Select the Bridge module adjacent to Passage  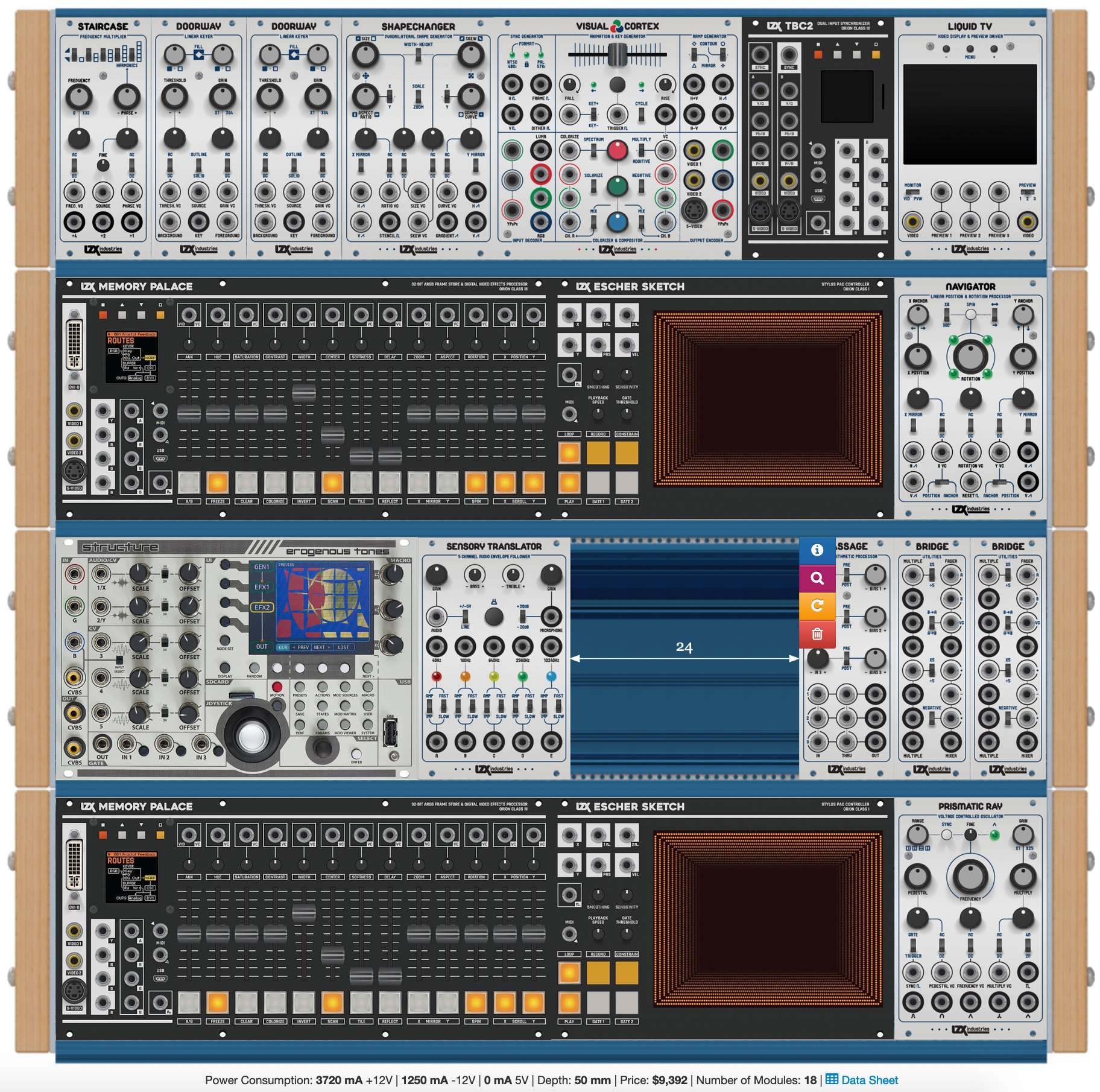[x=932, y=658]
